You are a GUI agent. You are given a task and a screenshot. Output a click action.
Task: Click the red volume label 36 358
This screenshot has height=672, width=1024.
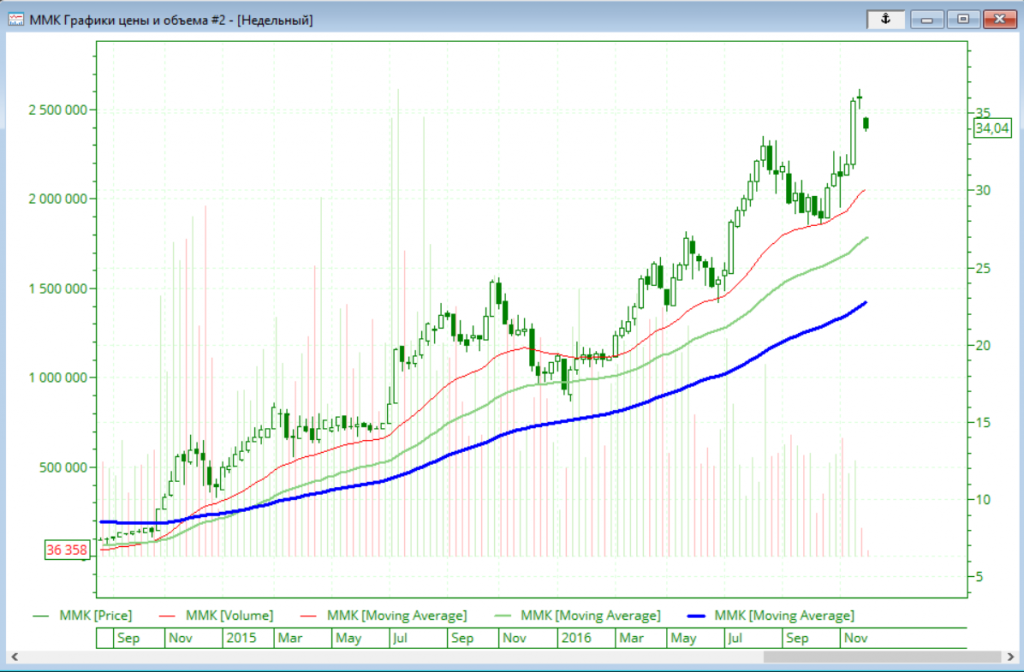67,550
